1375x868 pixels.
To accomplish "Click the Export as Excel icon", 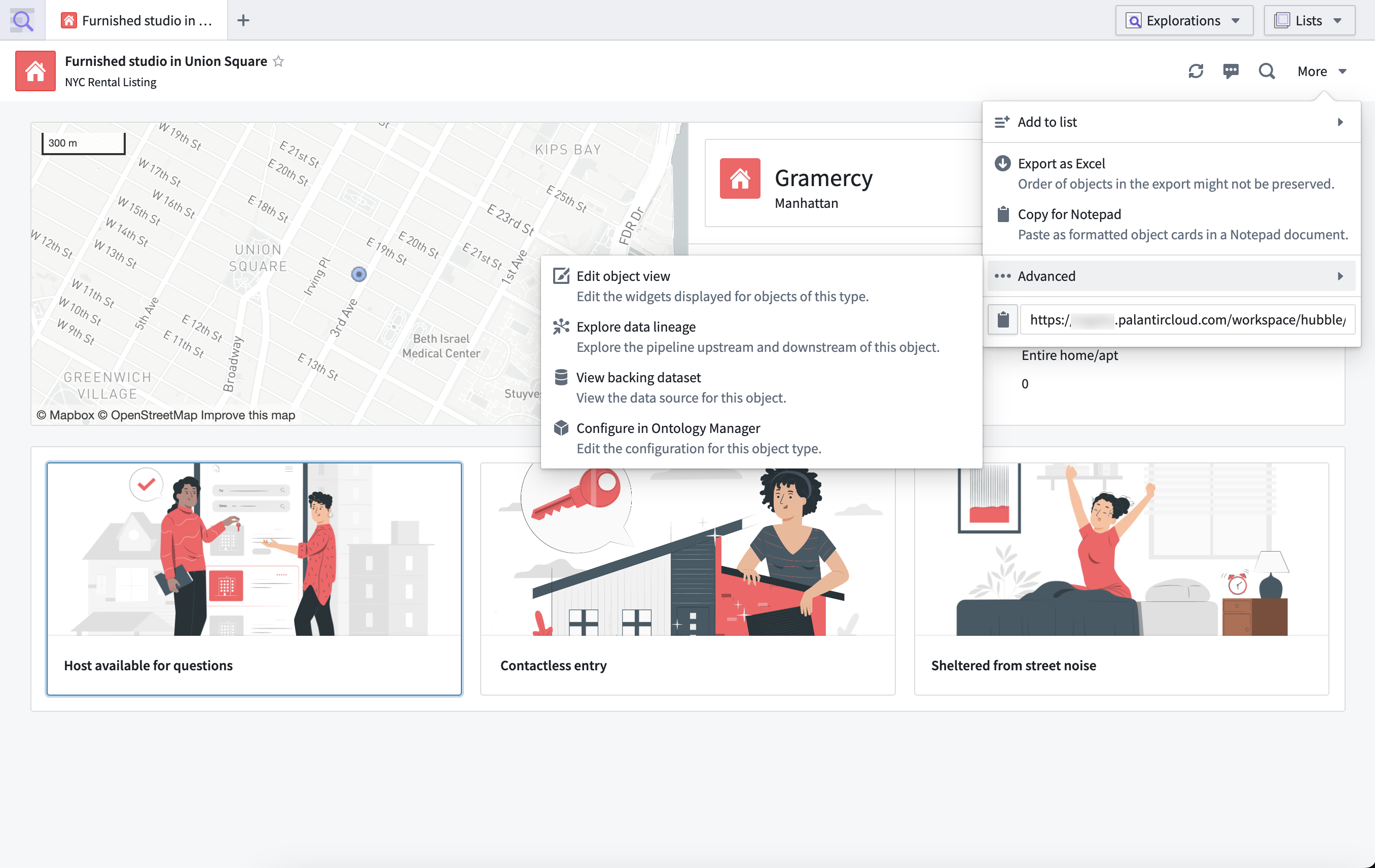I will click(x=1003, y=163).
